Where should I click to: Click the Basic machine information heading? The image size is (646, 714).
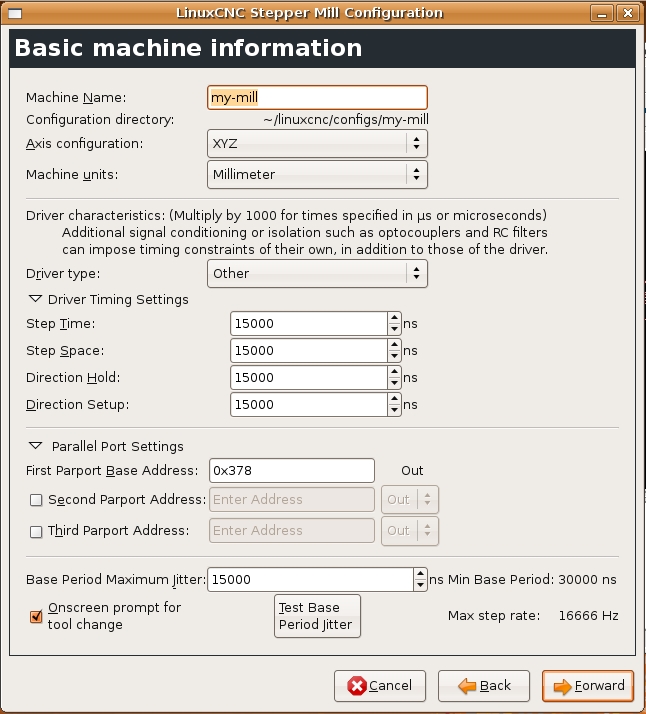[x=188, y=48]
